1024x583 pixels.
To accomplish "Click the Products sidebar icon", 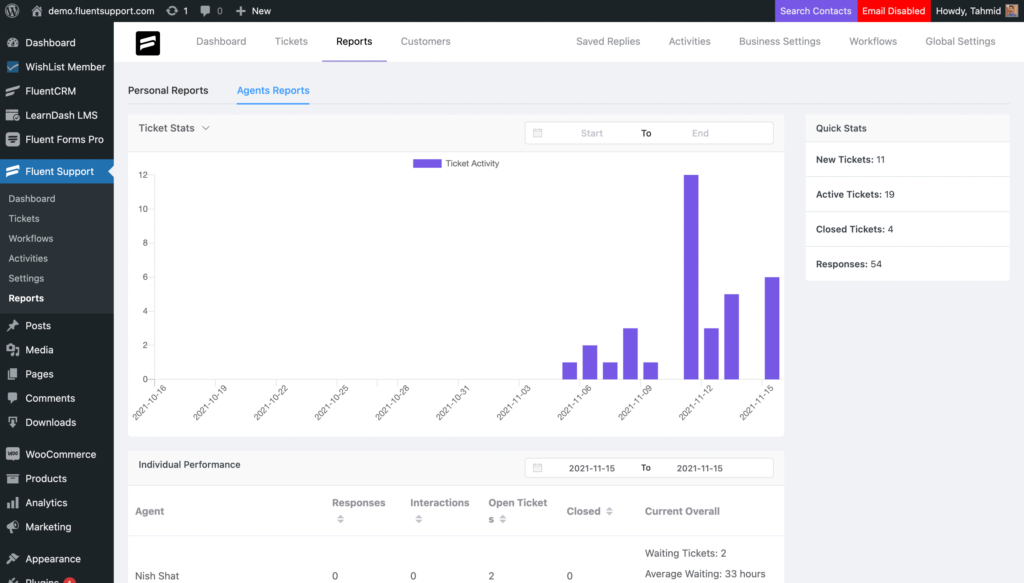I will tap(12, 478).
